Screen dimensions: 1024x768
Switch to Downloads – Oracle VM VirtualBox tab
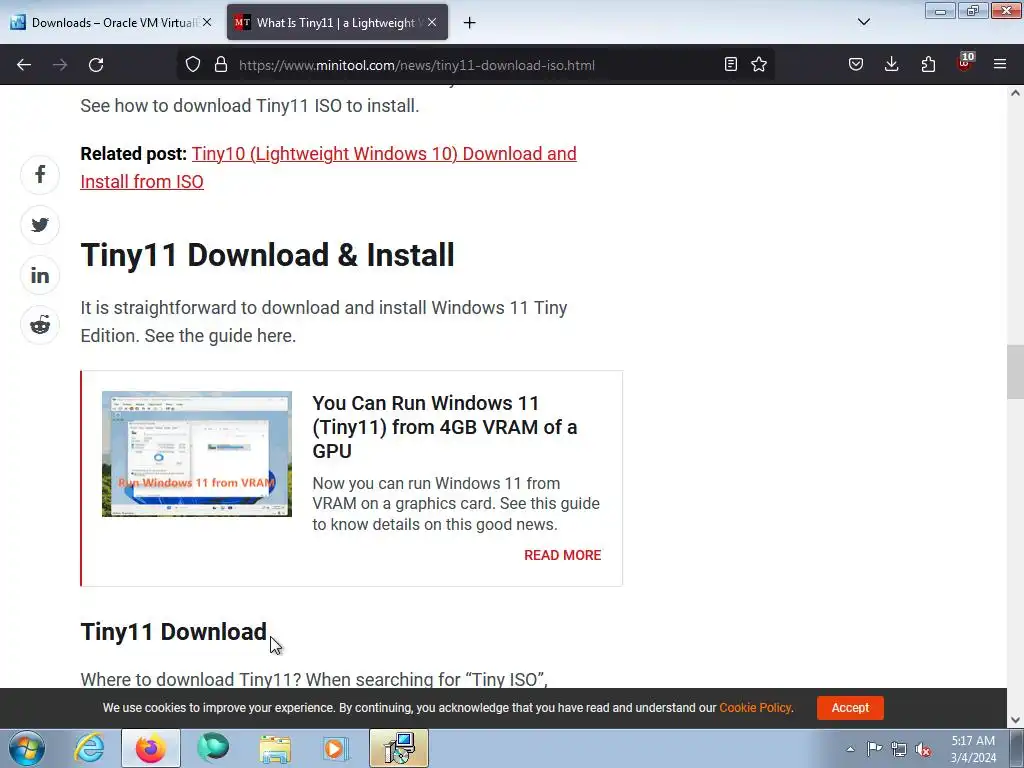pyautogui.click(x=104, y=23)
